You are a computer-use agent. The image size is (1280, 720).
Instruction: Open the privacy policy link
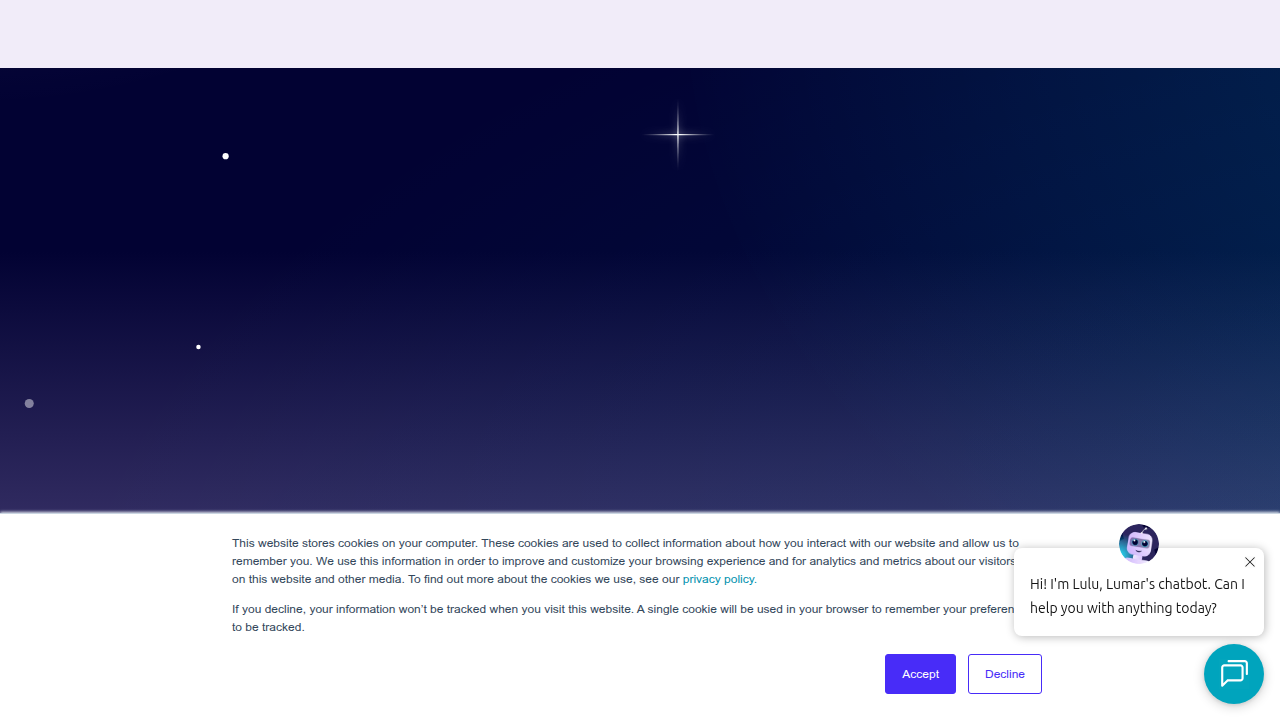(719, 579)
